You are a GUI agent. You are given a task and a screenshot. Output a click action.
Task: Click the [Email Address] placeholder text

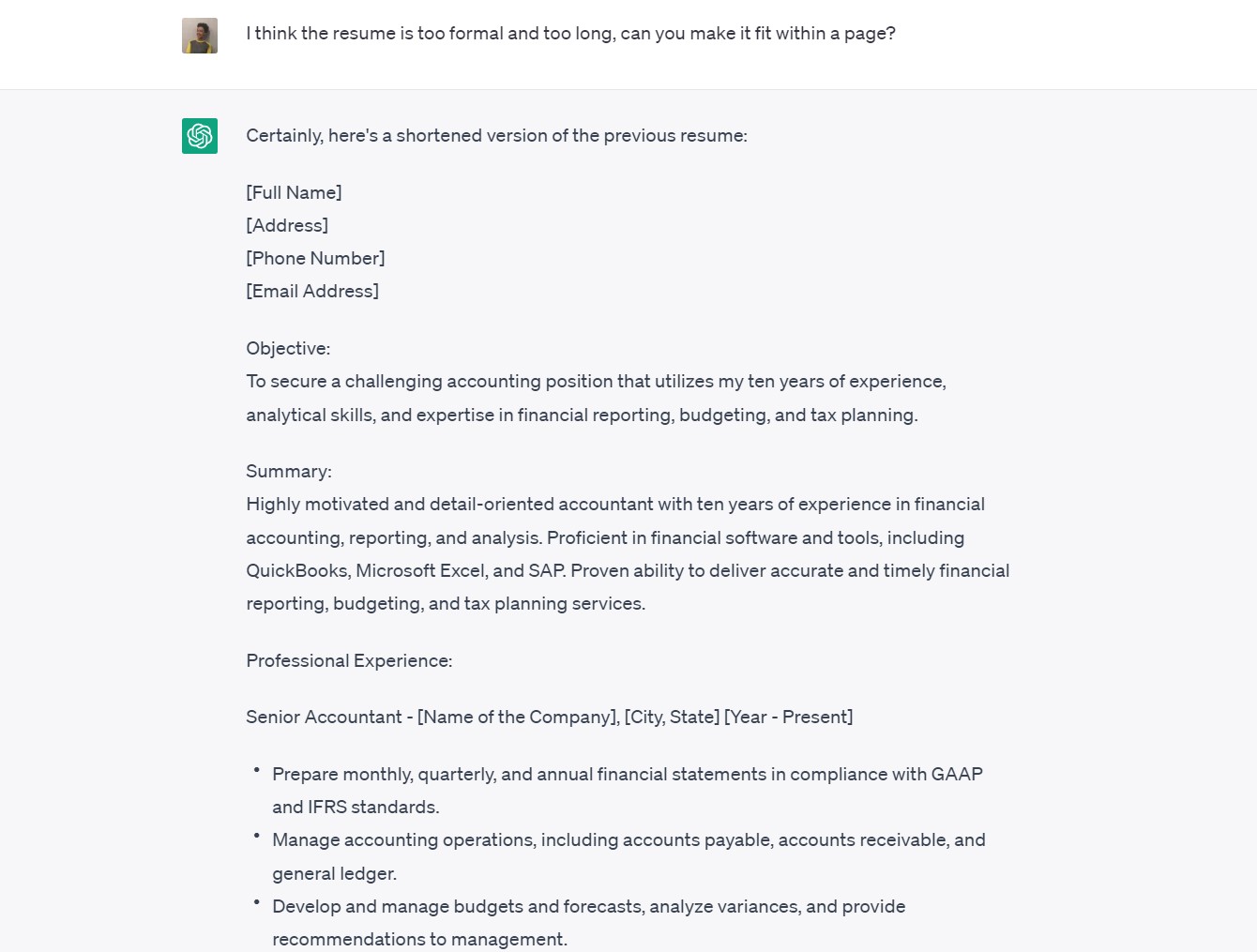312,292
